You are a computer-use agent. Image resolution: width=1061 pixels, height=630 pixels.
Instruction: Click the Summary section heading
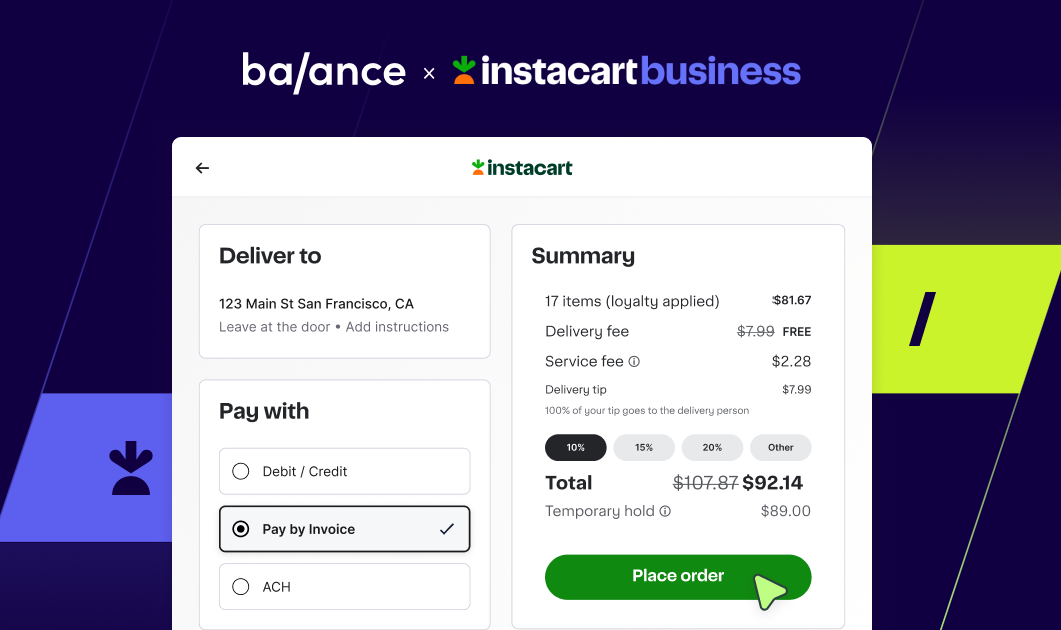[x=583, y=256]
